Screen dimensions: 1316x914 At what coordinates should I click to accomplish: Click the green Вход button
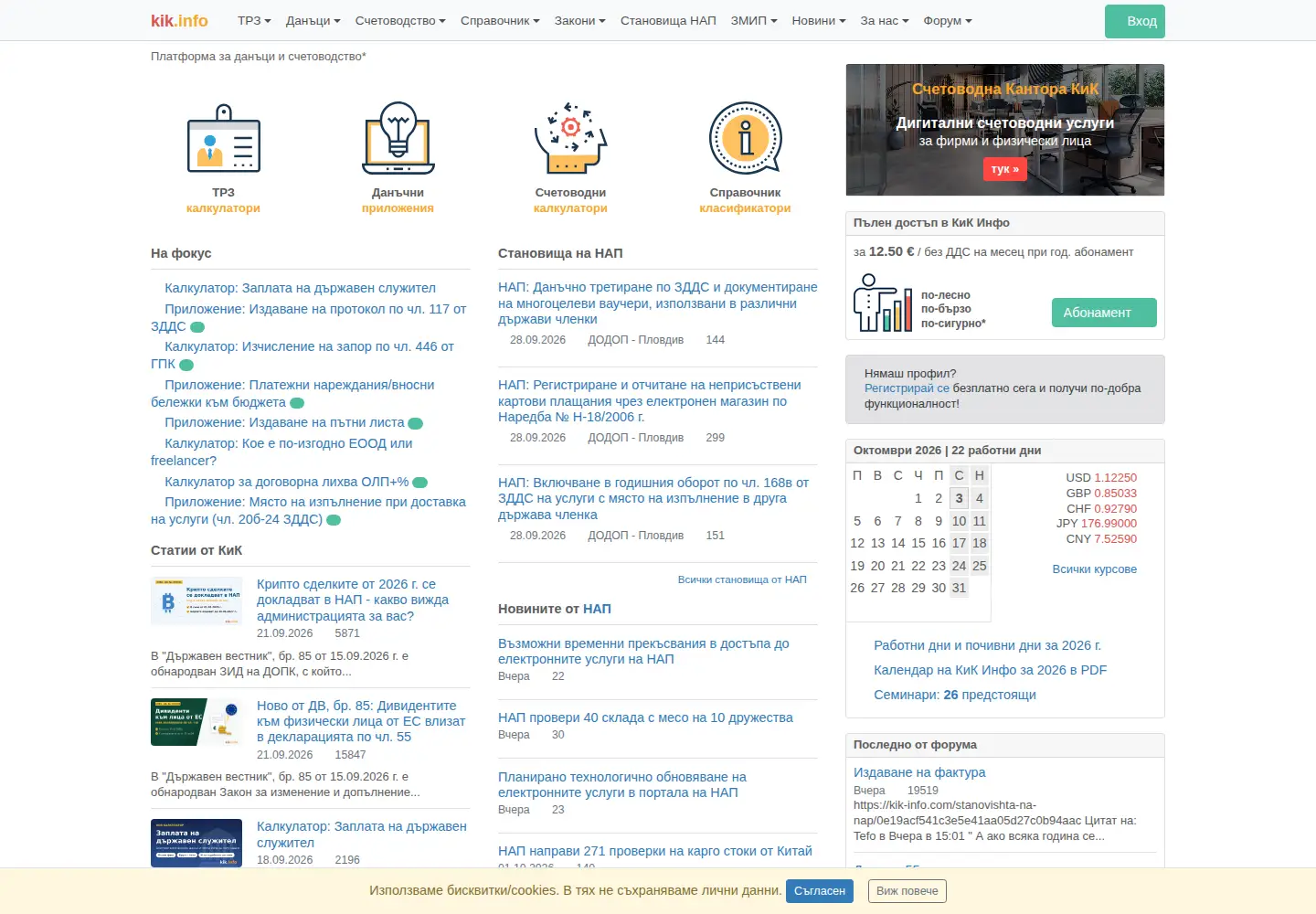point(1135,21)
